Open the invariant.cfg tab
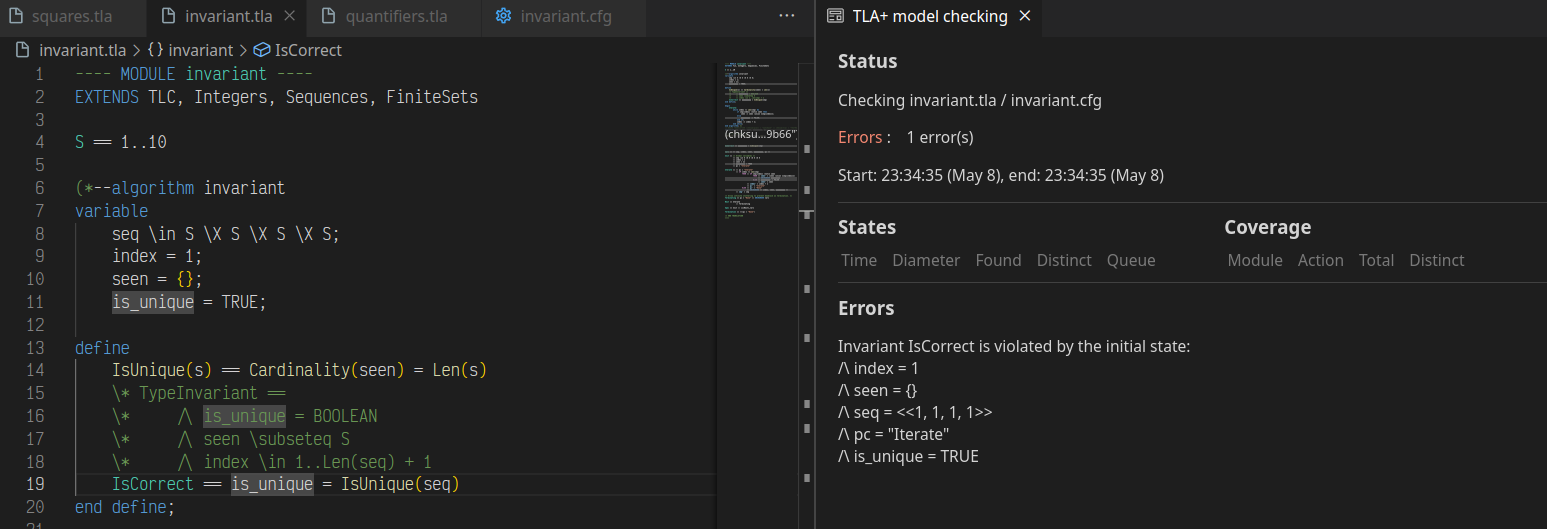Screen dimensions: 1547x529 pyautogui.click(x=565, y=17)
